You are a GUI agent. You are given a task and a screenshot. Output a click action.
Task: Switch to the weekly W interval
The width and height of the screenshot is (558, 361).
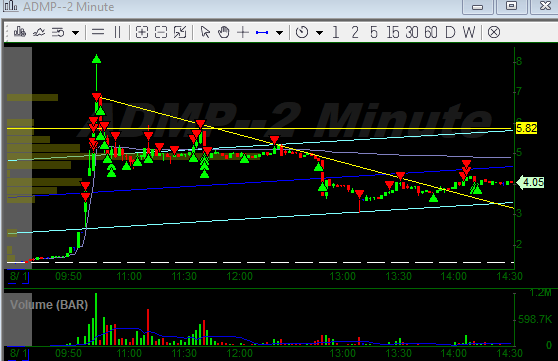click(469, 32)
